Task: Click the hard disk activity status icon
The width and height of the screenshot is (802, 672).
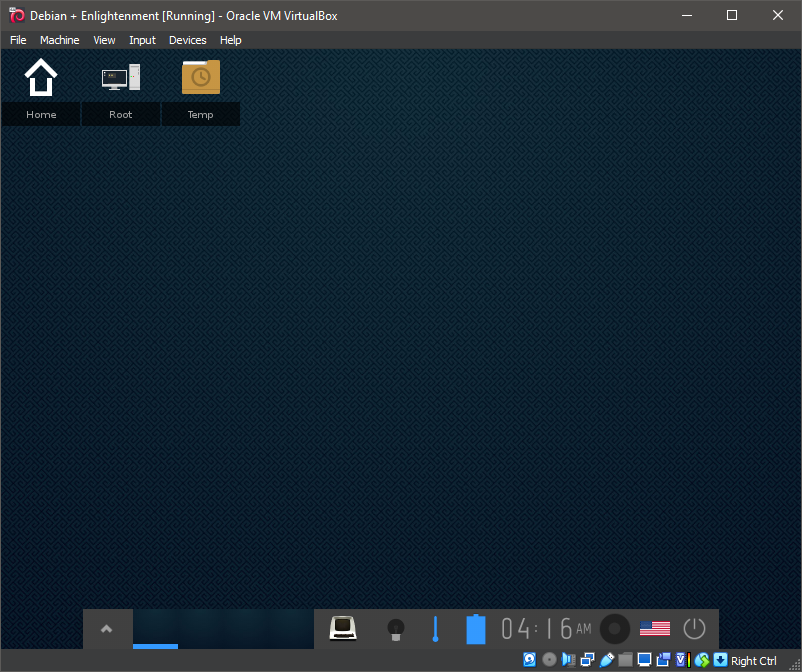Action: click(x=529, y=660)
